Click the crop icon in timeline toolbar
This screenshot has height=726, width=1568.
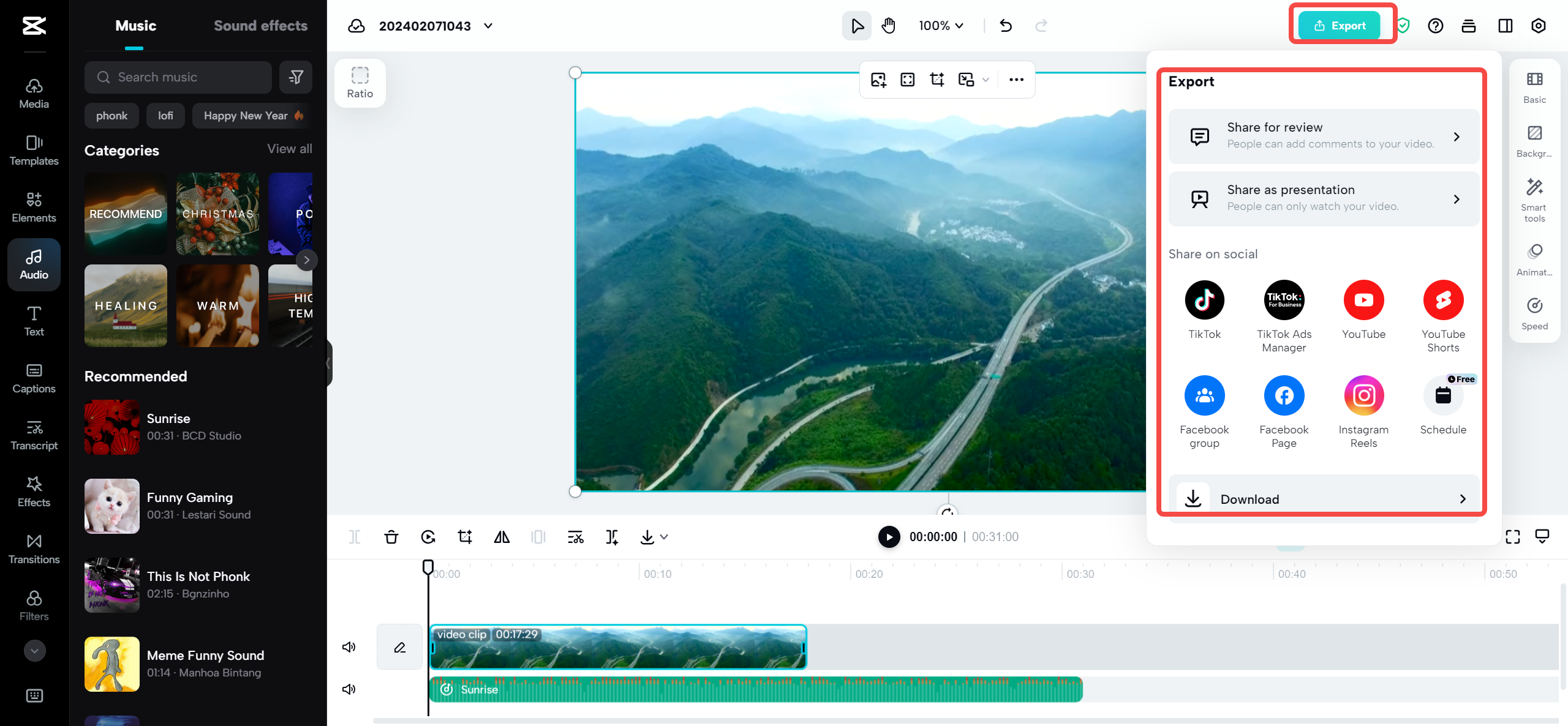coord(465,537)
